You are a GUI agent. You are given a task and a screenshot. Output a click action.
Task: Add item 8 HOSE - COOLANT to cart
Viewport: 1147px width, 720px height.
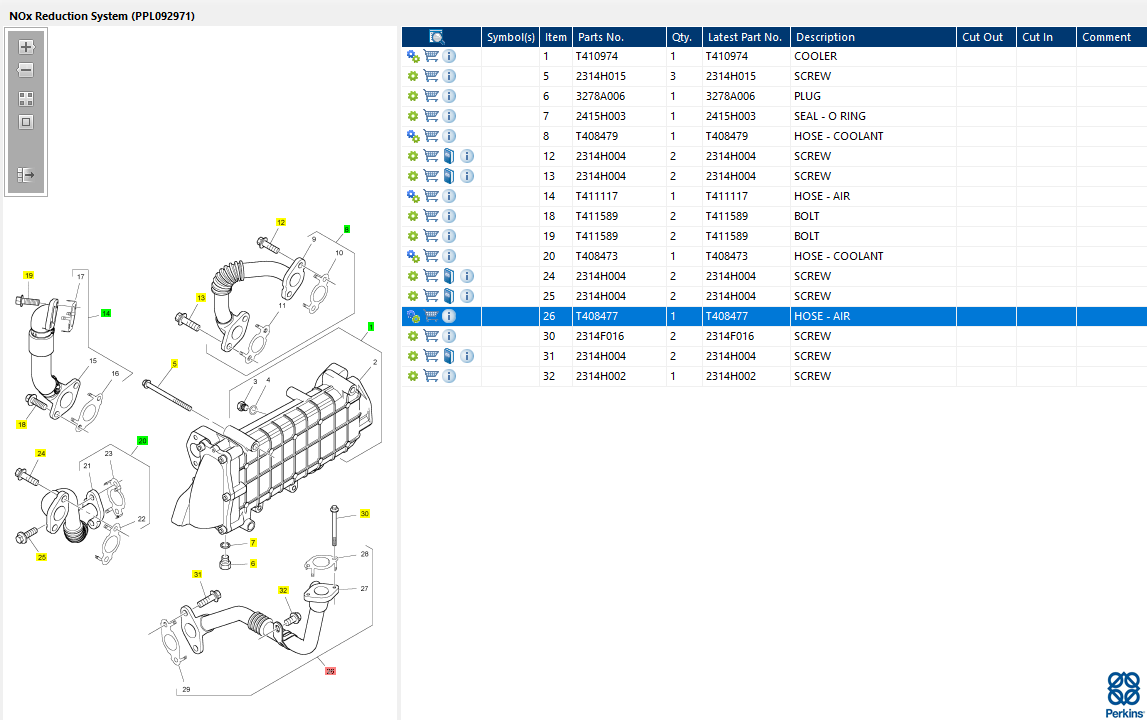click(431, 136)
